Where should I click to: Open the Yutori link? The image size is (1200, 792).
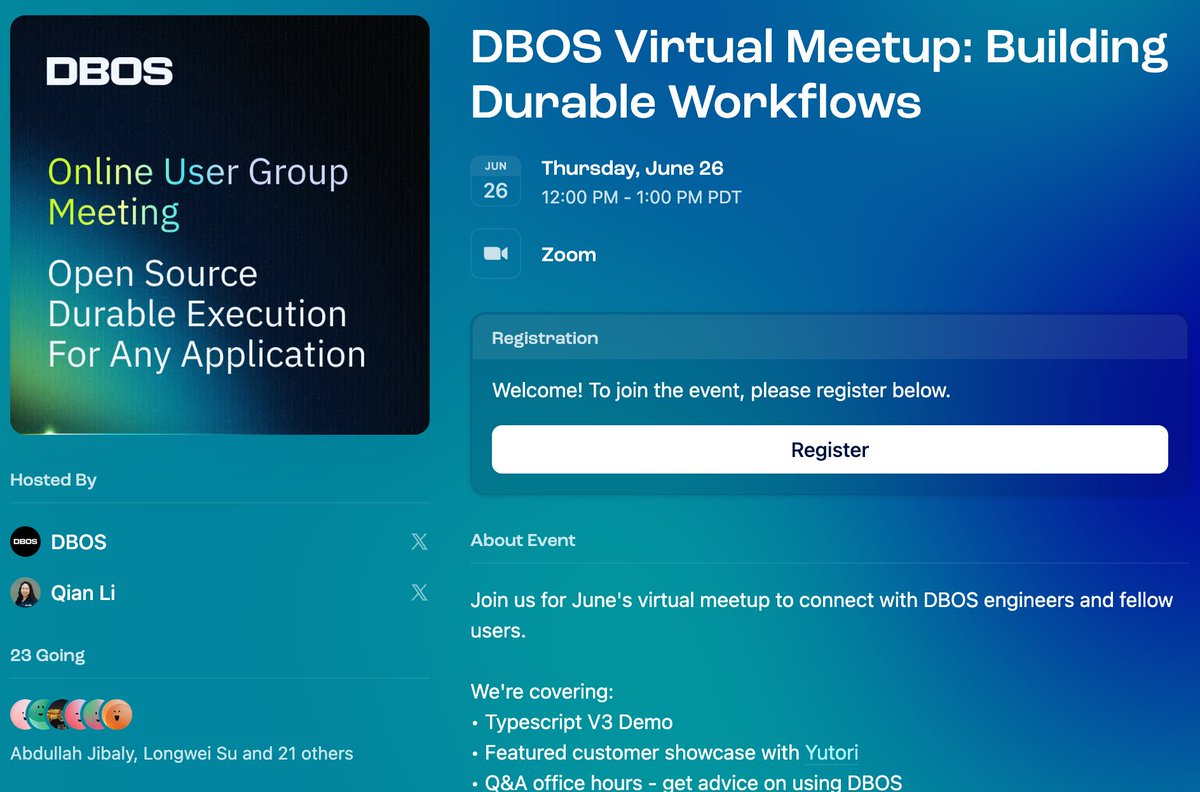pyautogui.click(x=831, y=752)
